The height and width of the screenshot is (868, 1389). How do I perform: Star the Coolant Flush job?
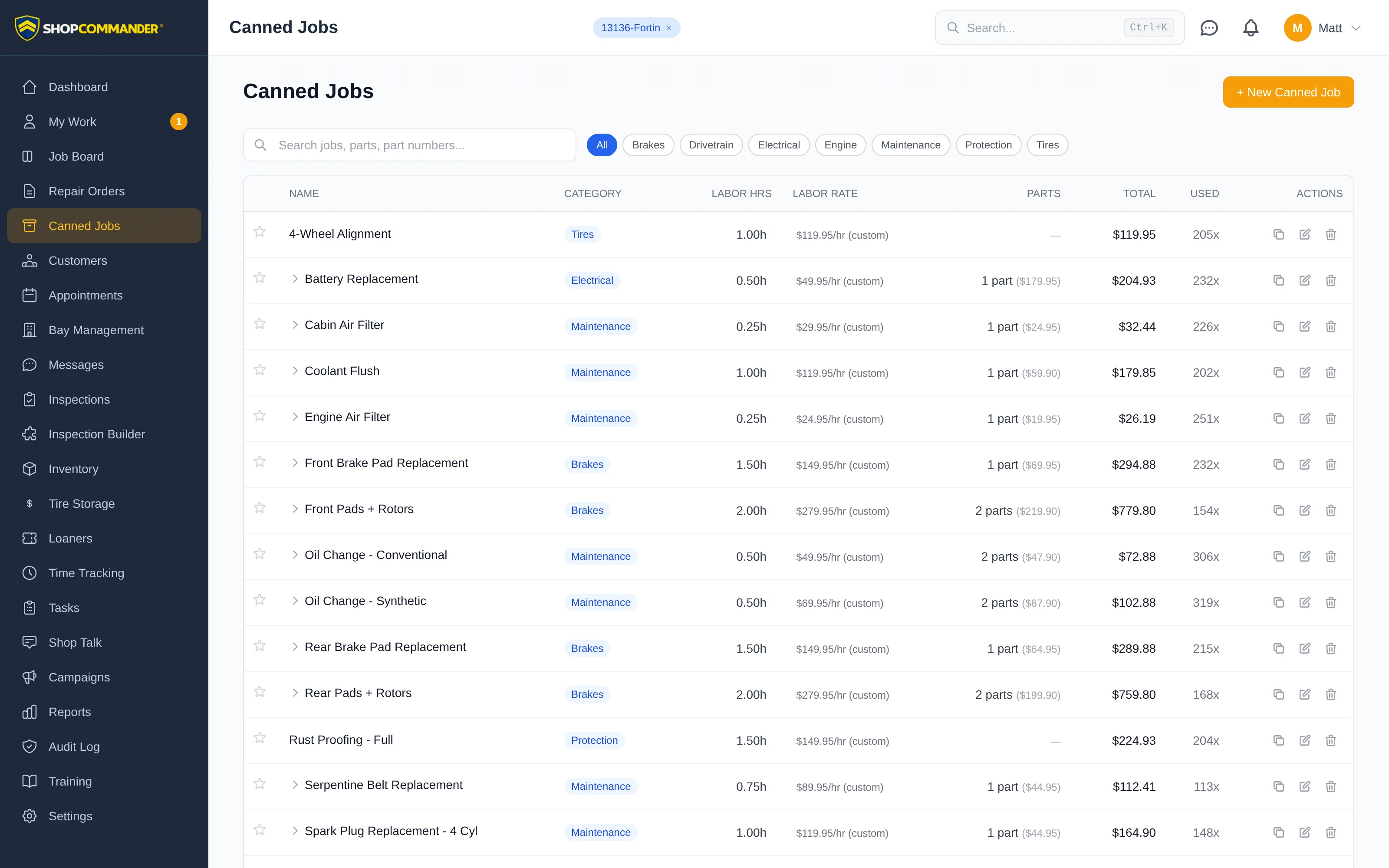point(260,370)
